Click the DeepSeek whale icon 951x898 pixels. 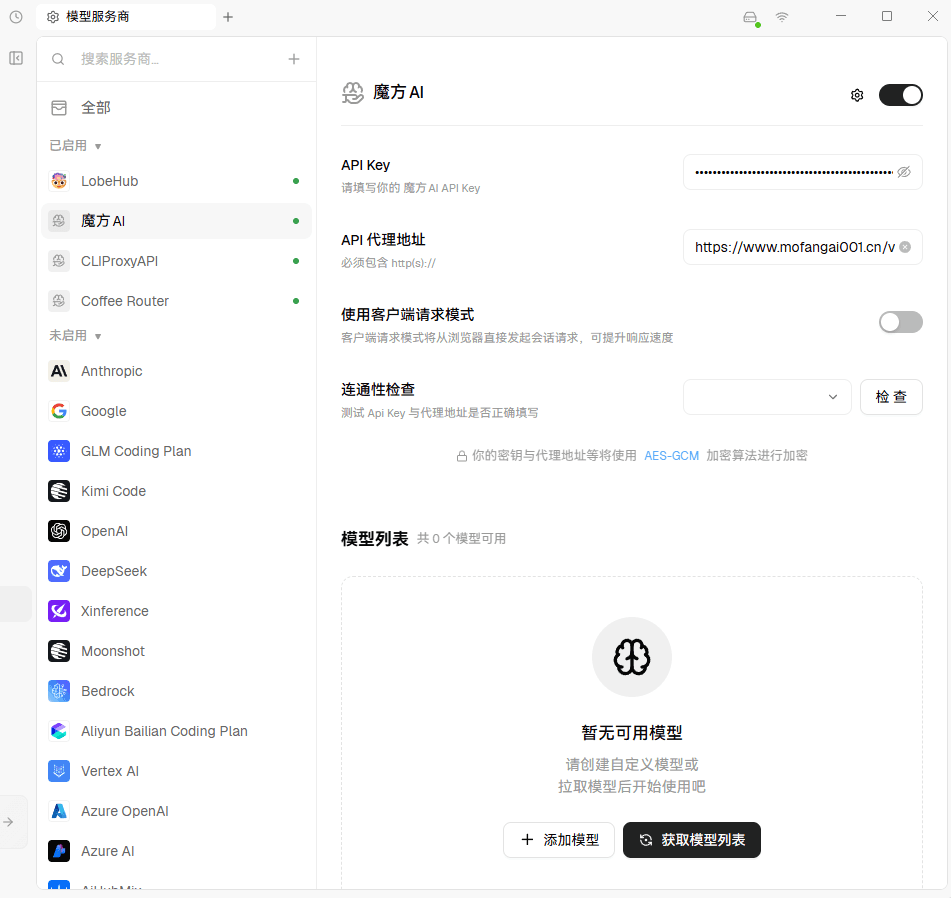coord(59,571)
